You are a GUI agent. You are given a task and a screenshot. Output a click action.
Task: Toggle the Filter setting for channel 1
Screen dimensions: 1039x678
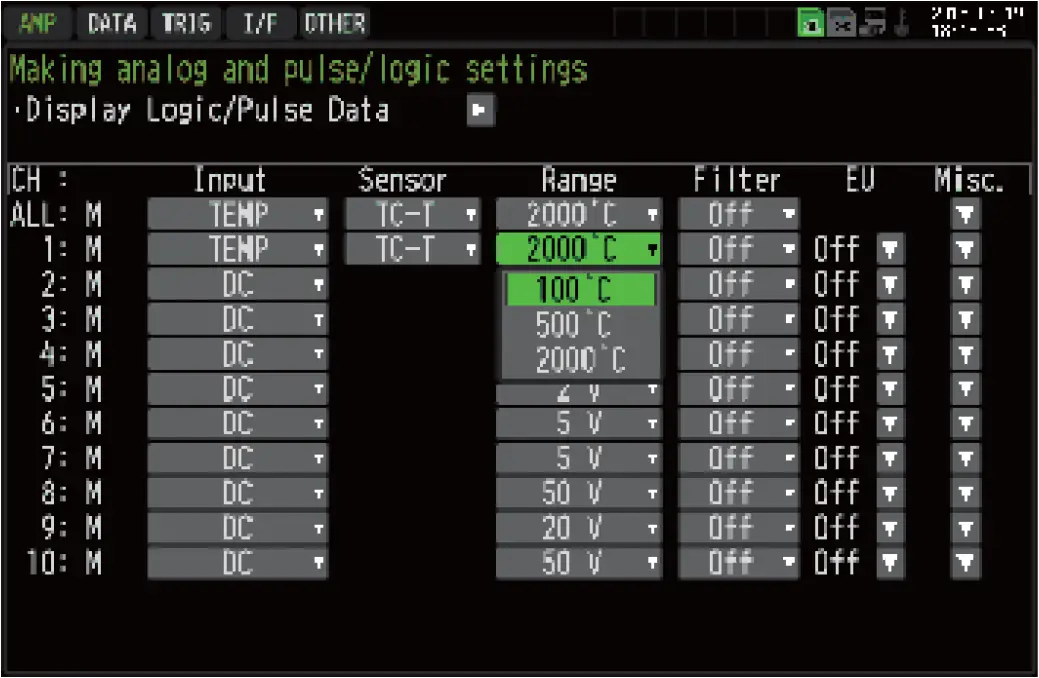tap(737, 248)
